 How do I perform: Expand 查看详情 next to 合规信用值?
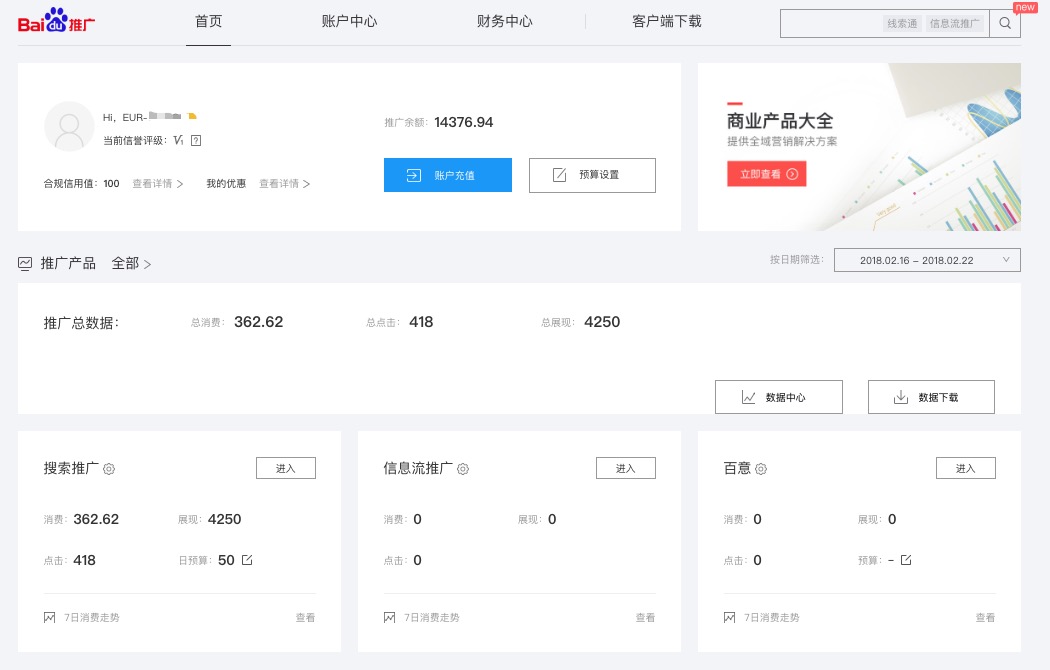click(x=158, y=184)
